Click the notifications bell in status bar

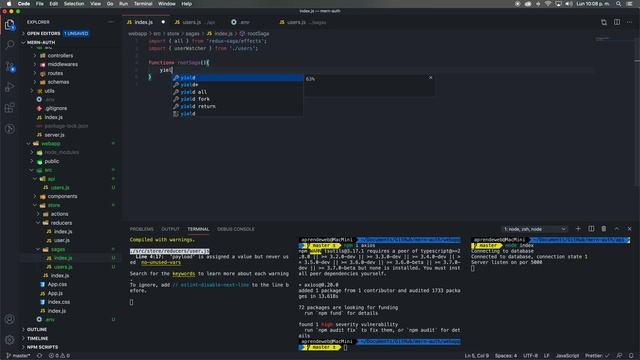631,356
